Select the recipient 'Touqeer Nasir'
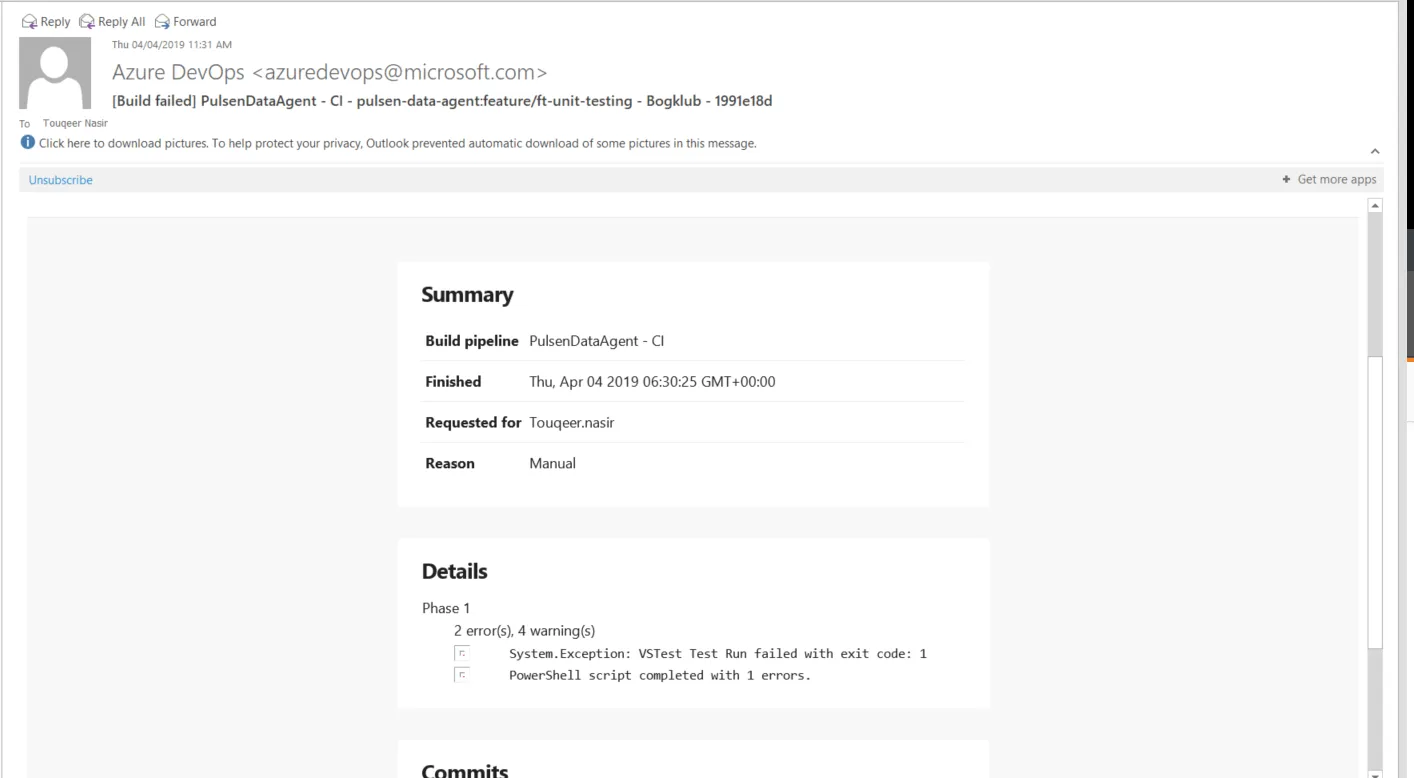The image size is (1414, 778). pos(76,123)
